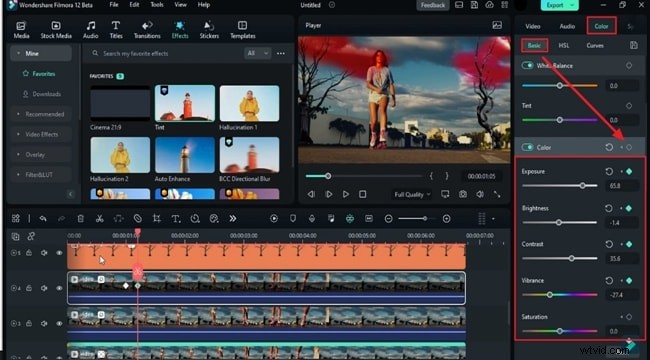Open the color palette tool in timeline toolbar
The image size is (650, 360).
[214, 219]
